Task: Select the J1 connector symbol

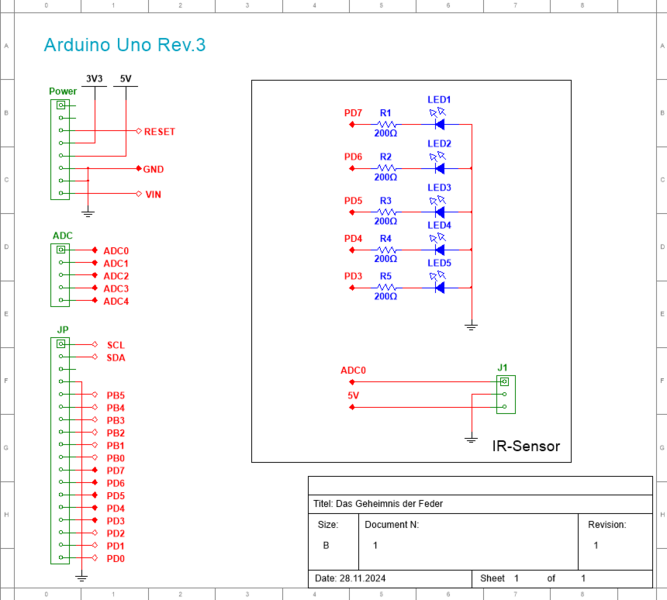Action: click(x=504, y=394)
